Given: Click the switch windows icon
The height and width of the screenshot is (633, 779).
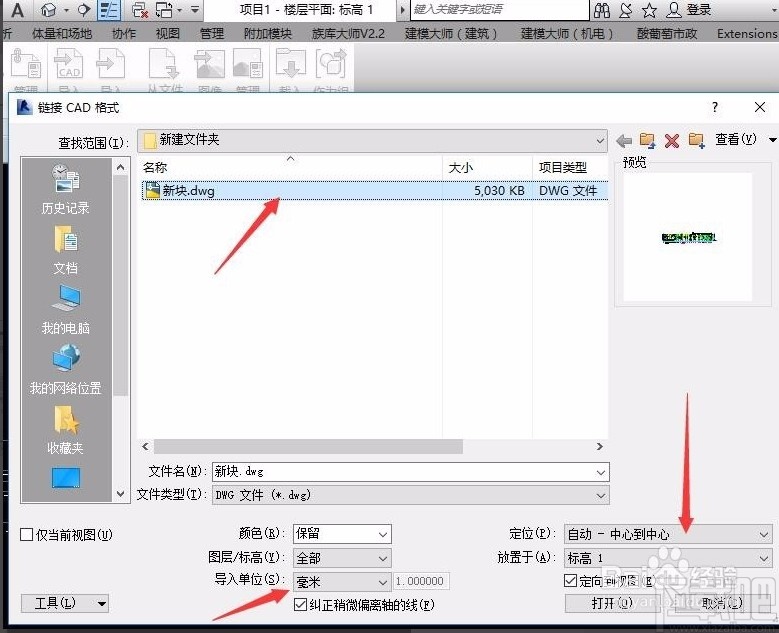Looking at the screenshot, I should tap(164, 9).
